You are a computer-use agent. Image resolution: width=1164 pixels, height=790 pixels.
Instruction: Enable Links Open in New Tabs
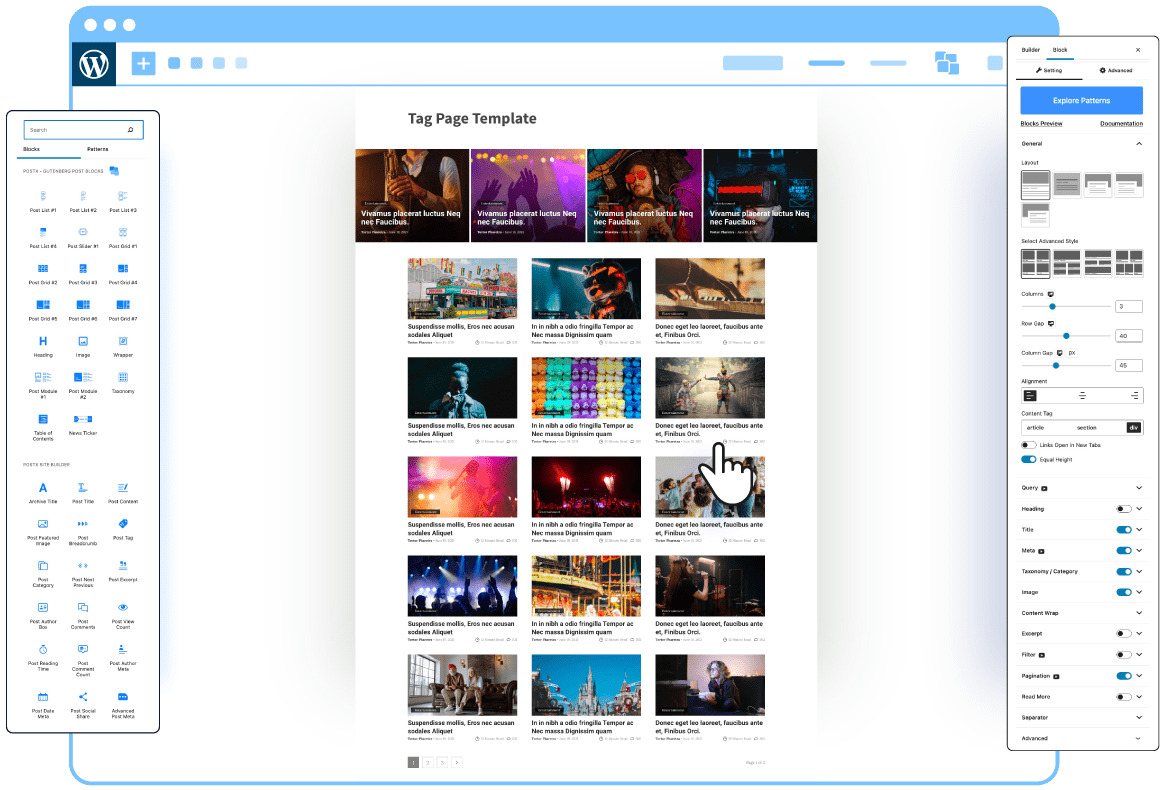point(1028,445)
